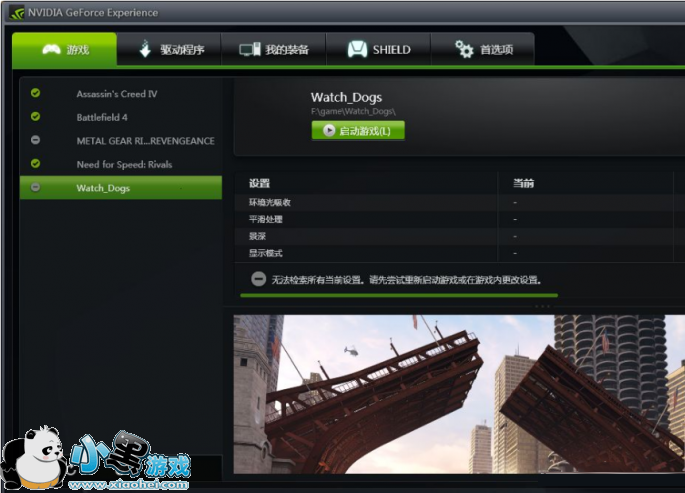685x493 pixels.
Task: Click the computer icon on My Rig tab
Action: 250,49
